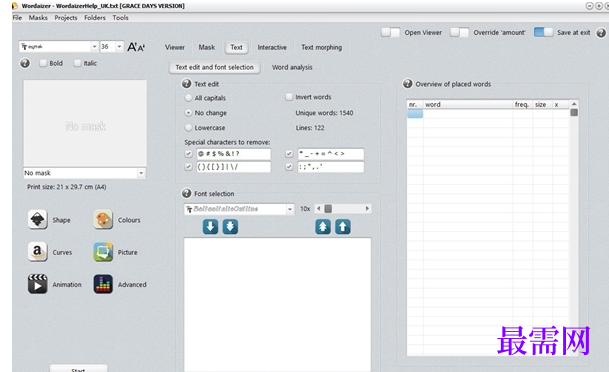Click the No mask preview thumbnail

(x=85, y=124)
